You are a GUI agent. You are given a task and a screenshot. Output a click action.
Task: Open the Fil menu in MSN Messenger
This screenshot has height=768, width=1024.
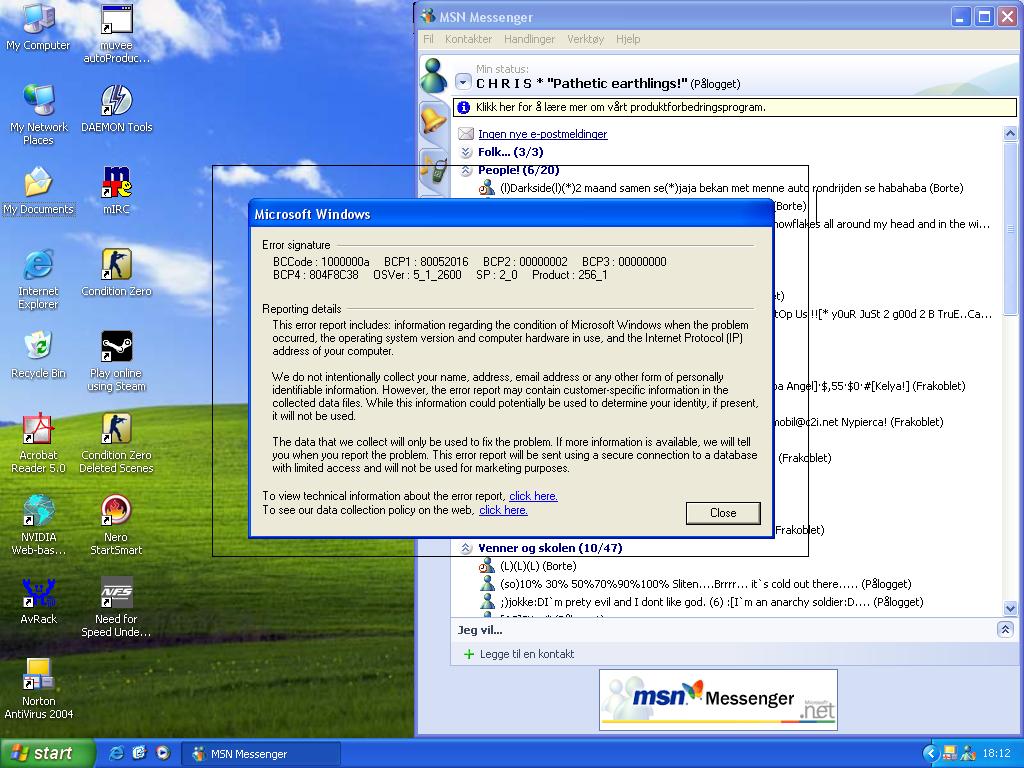[428, 39]
